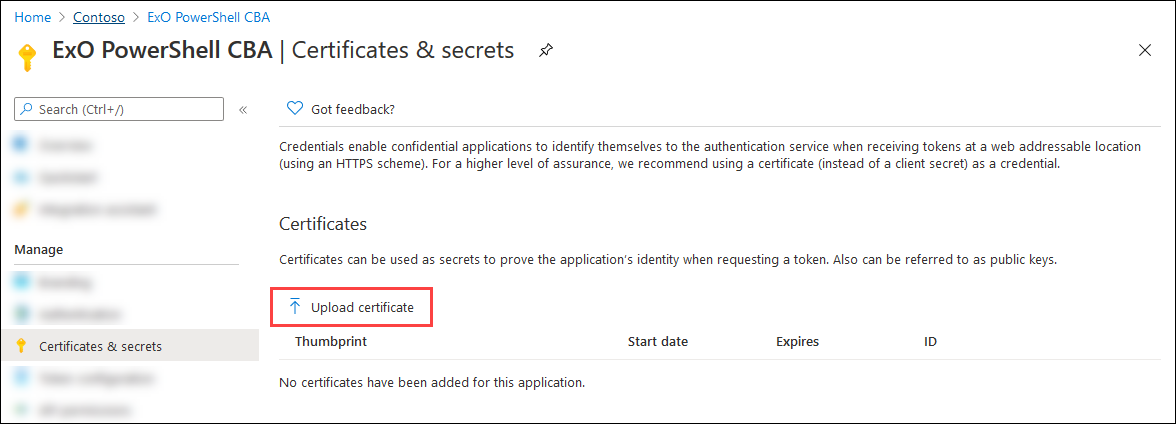Click the ID column header
Image resolution: width=1176 pixels, height=424 pixels.
pyautogui.click(x=930, y=342)
